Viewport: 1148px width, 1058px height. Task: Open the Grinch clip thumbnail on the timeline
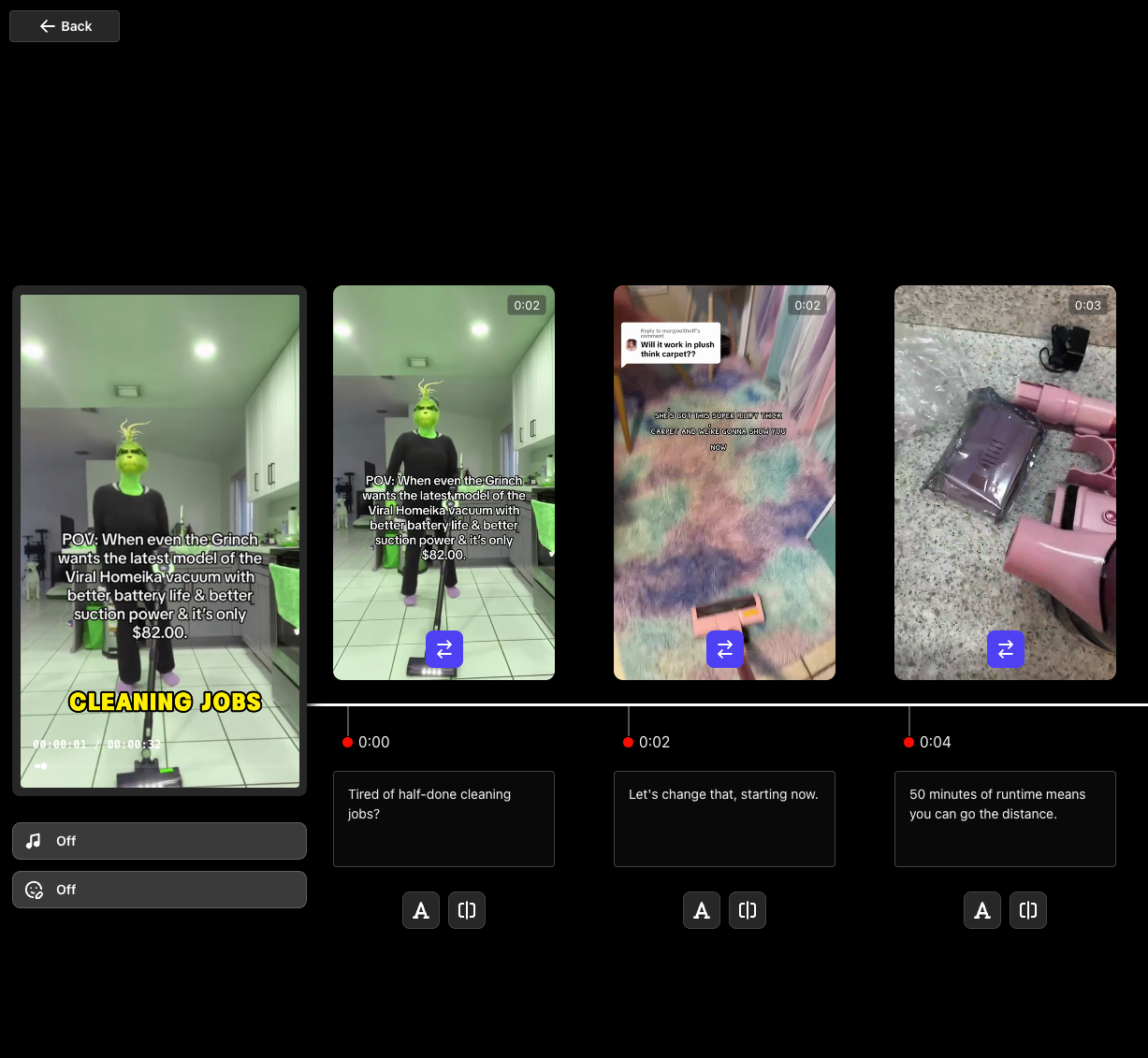tap(443, 483)
